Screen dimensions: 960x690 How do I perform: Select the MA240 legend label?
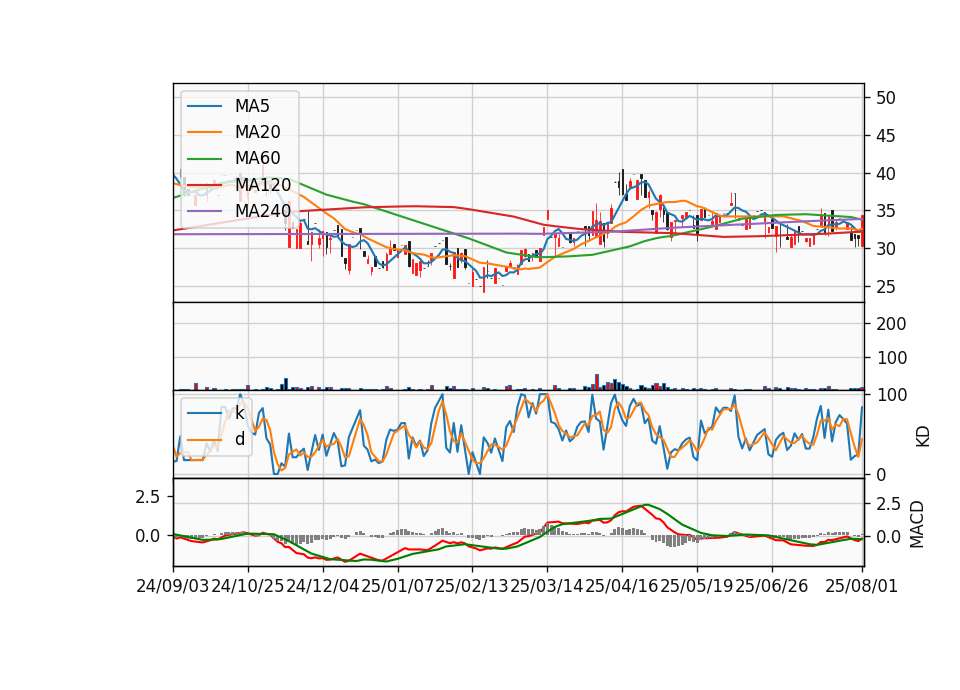click(x=263, y=211)
